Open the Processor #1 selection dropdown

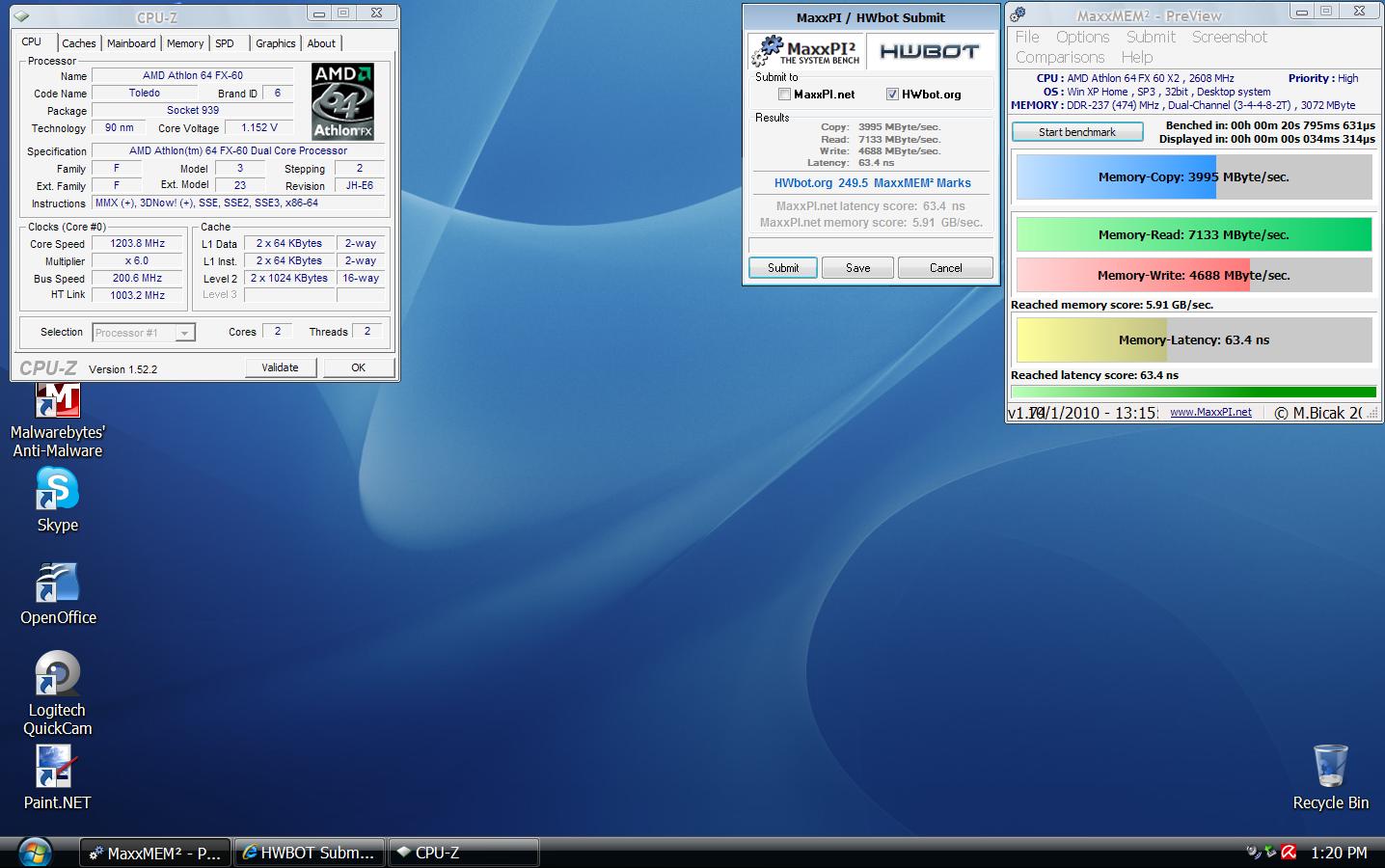pos(144,333)
